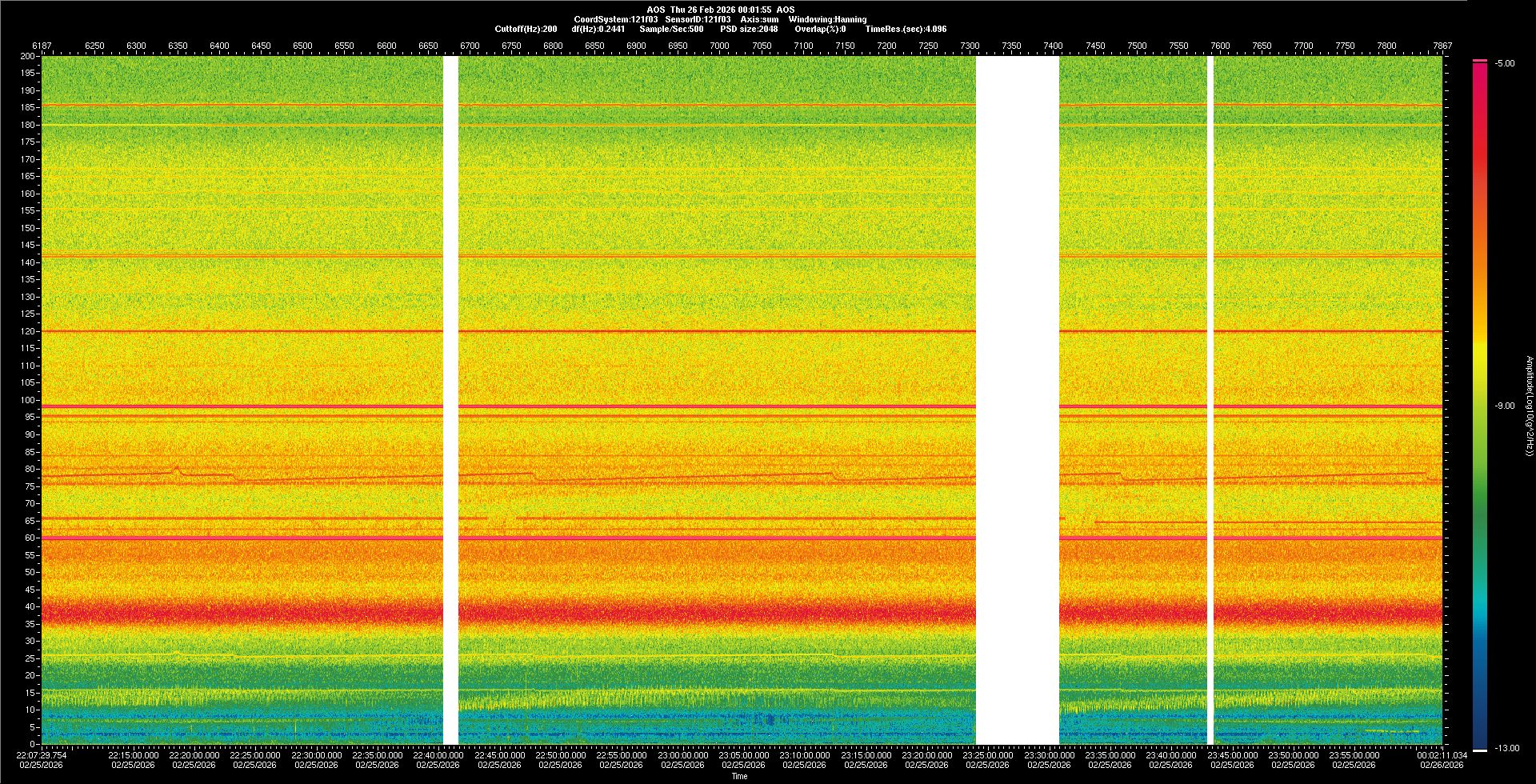This screenshot has height=784, width=1536.
Task: Click the Cutoff(Hz):200 header text
Action: 526,30
